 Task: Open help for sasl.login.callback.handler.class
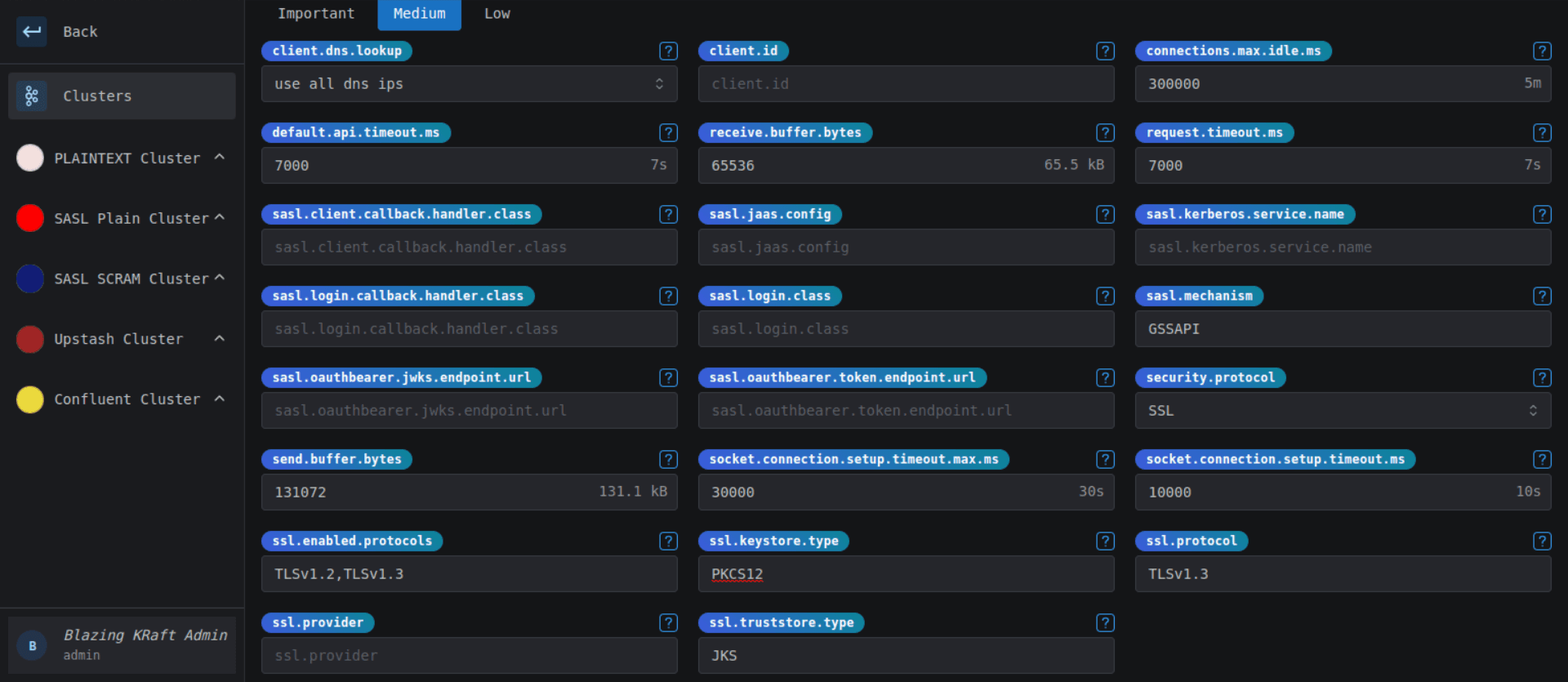[x=668, y=296]
